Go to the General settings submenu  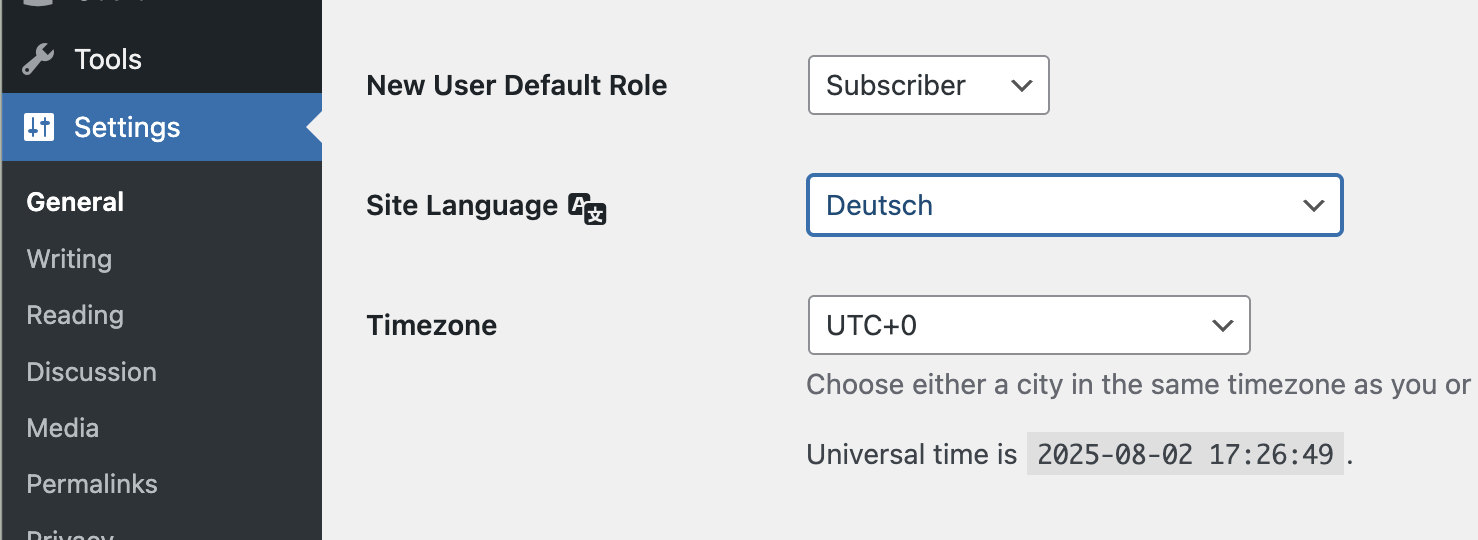(75, 202)
